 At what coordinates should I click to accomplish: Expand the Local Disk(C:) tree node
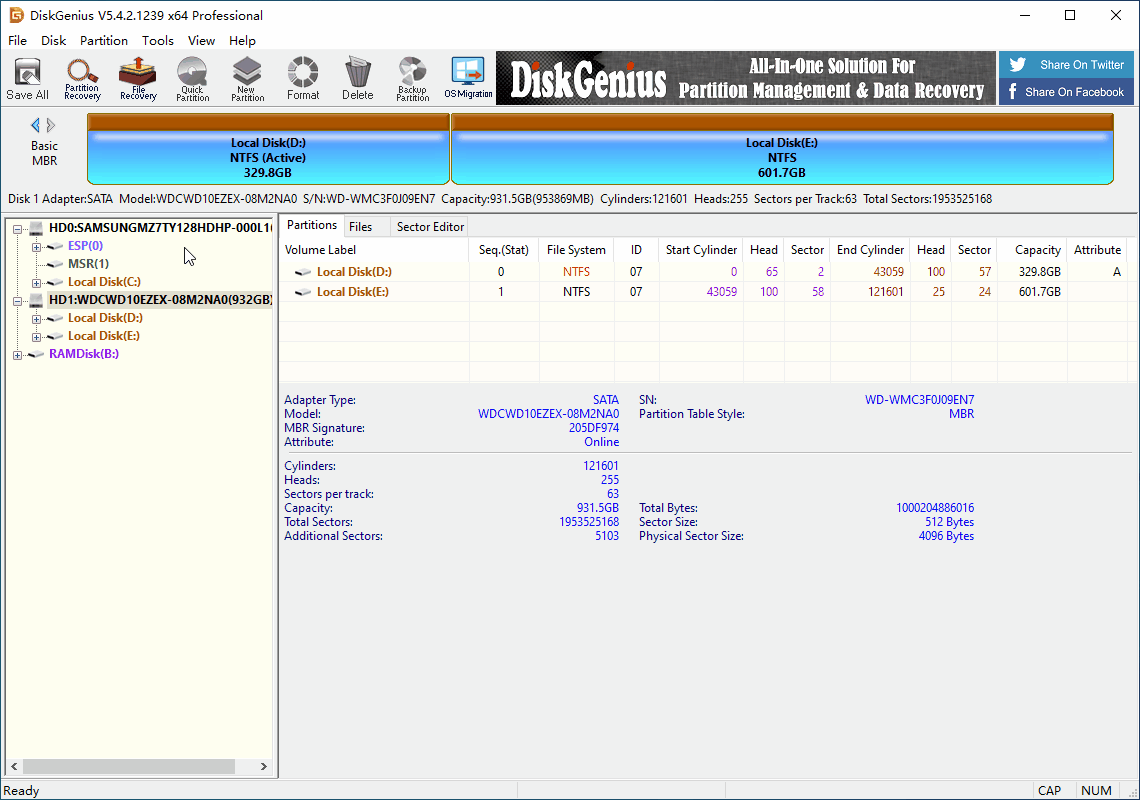click(36, 283)
